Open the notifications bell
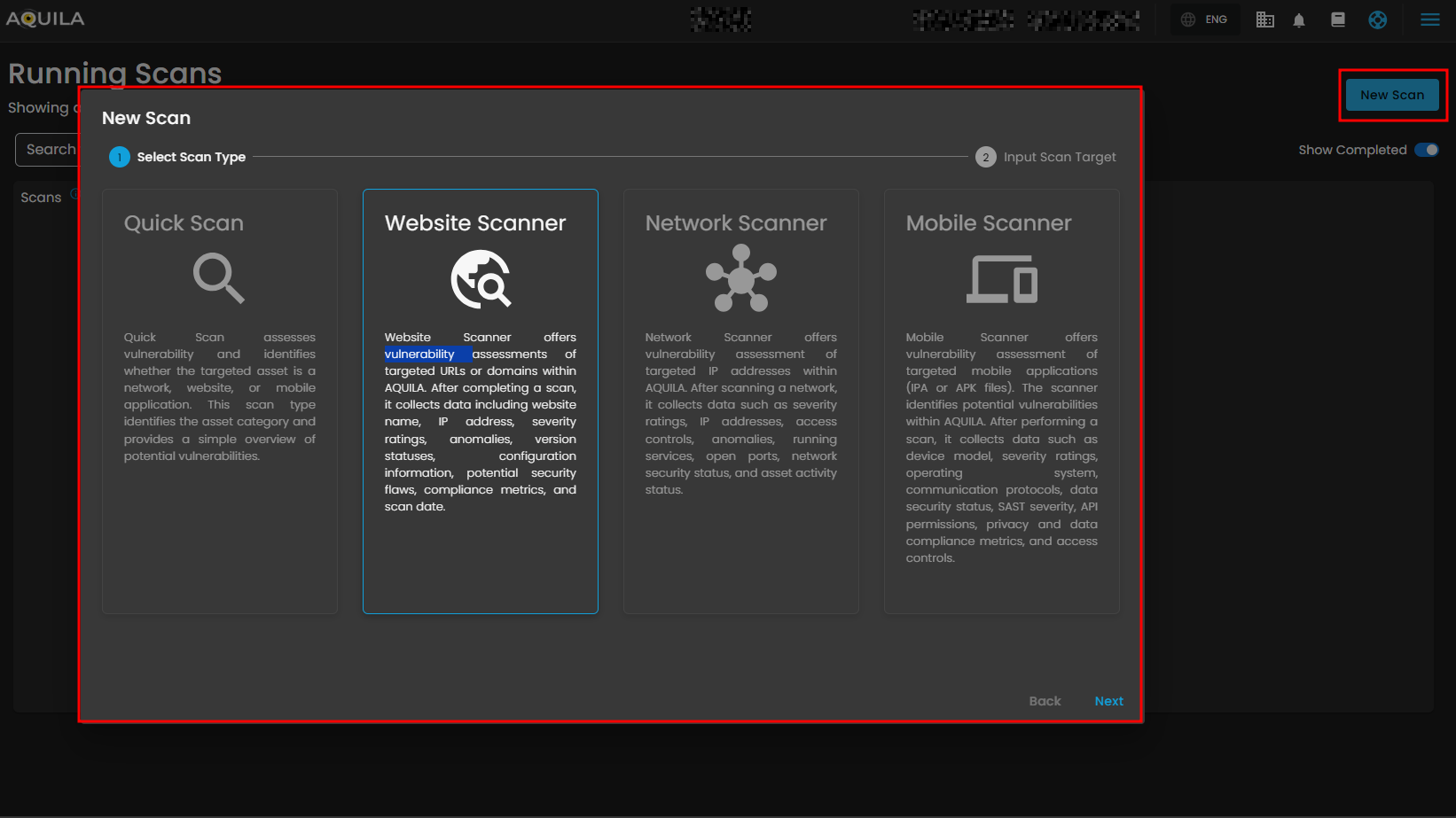 1299,20
